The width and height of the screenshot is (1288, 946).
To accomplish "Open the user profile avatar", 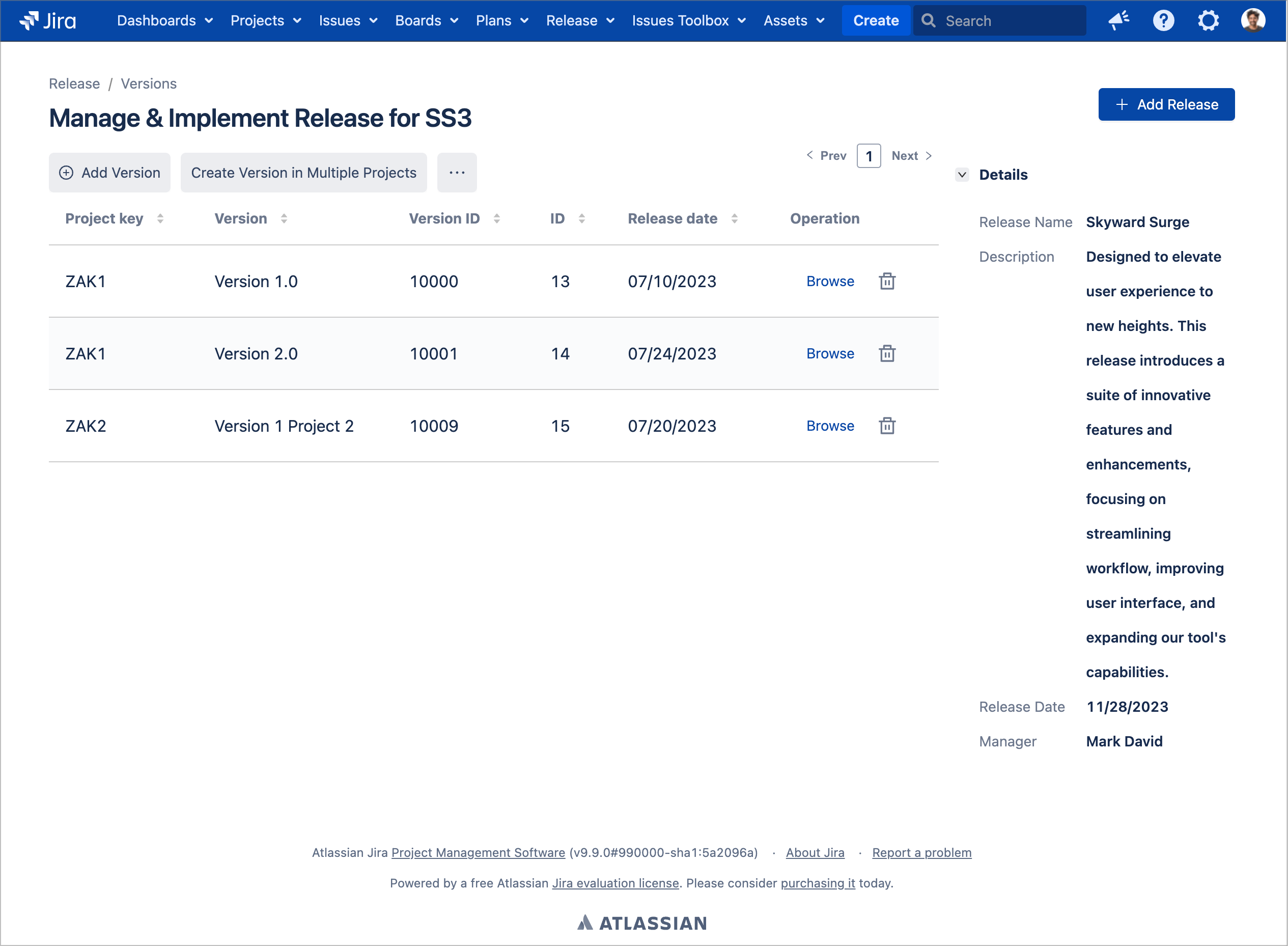I will tap(1252, 20).
